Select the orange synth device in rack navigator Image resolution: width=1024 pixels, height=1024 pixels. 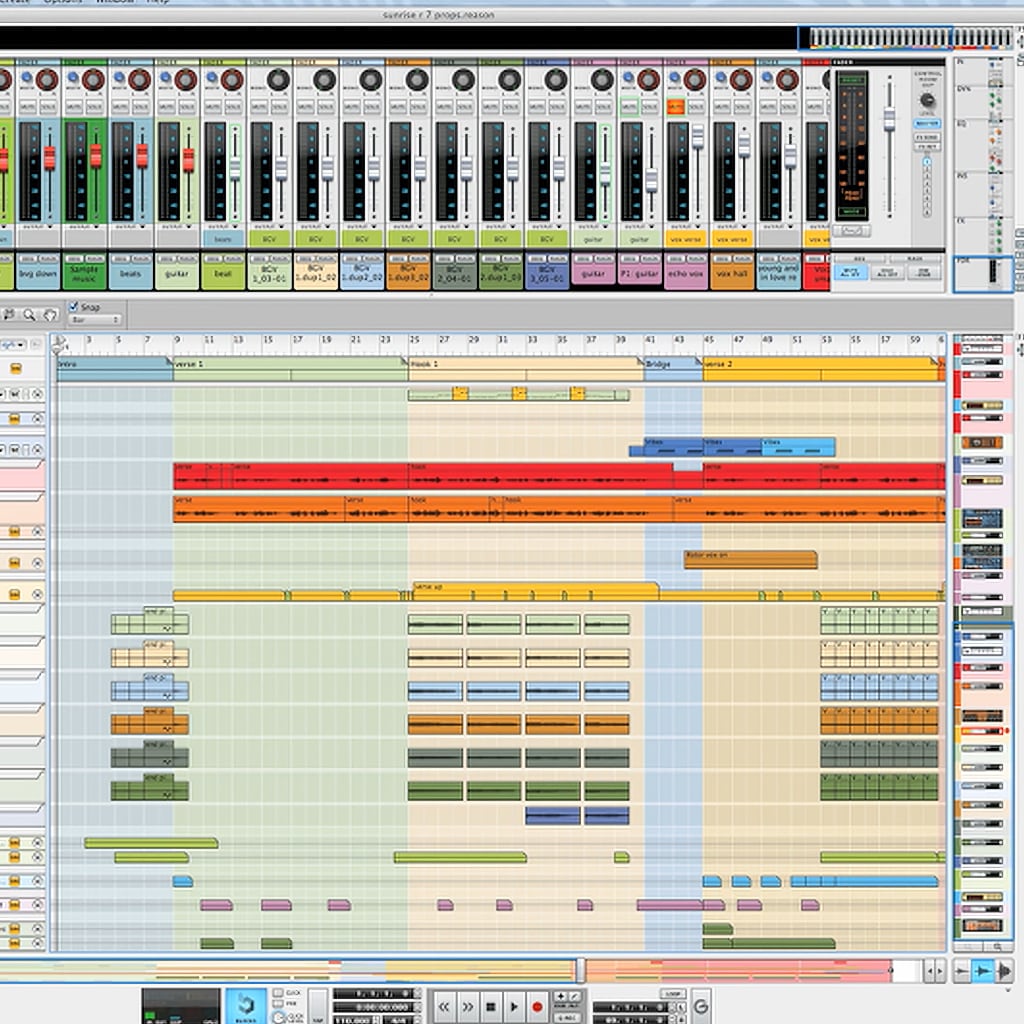[x=981, y=442]
